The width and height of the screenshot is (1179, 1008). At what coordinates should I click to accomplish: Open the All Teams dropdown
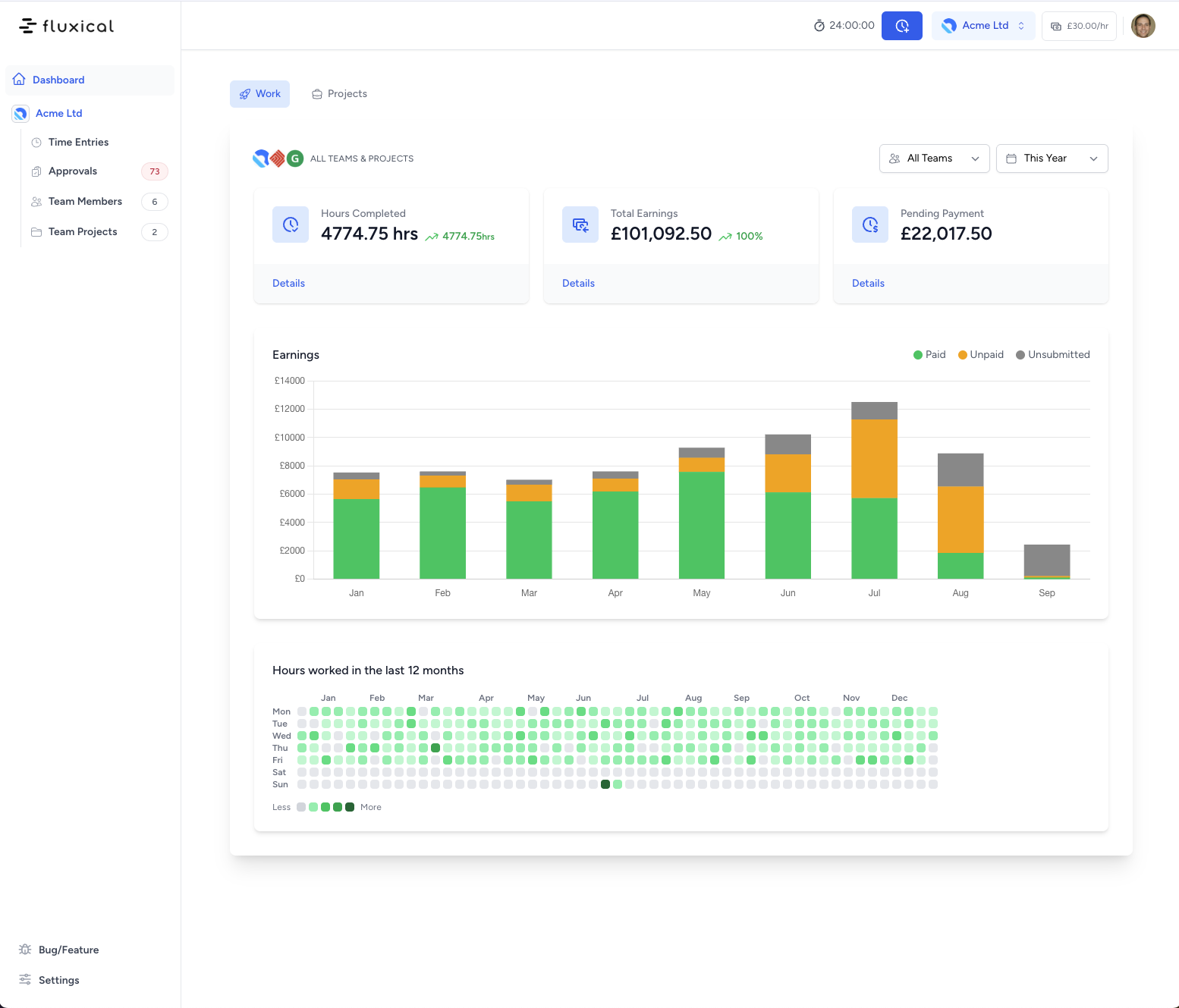(x=934, y=159)
